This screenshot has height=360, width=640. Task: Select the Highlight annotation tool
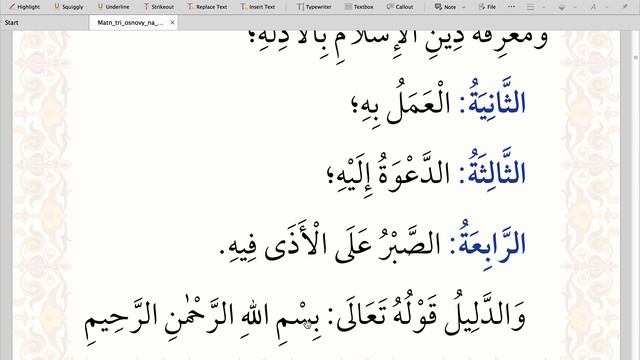coord(24,7)
